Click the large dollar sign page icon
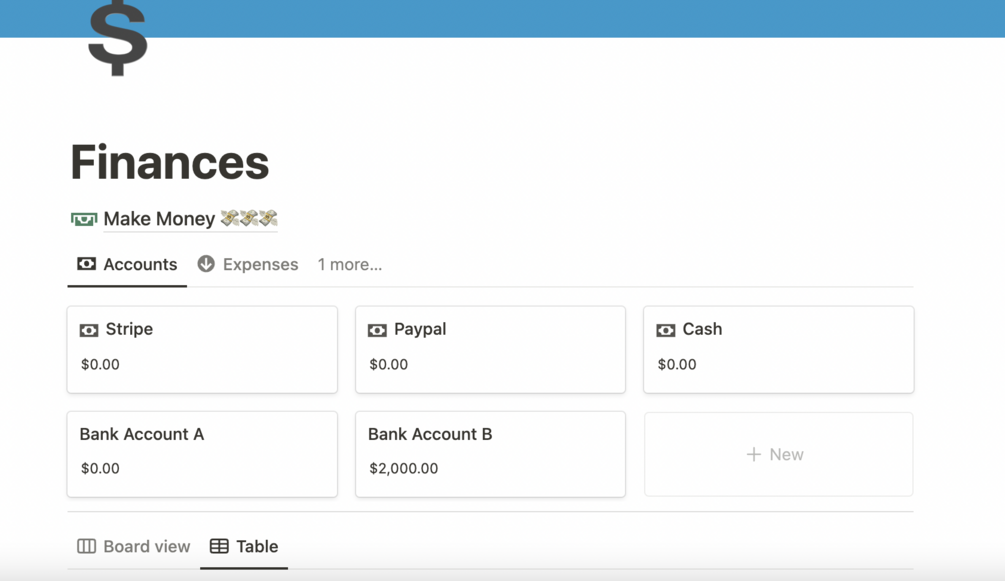The height and width of the screenshot is (581, 1005). (117, 38)
